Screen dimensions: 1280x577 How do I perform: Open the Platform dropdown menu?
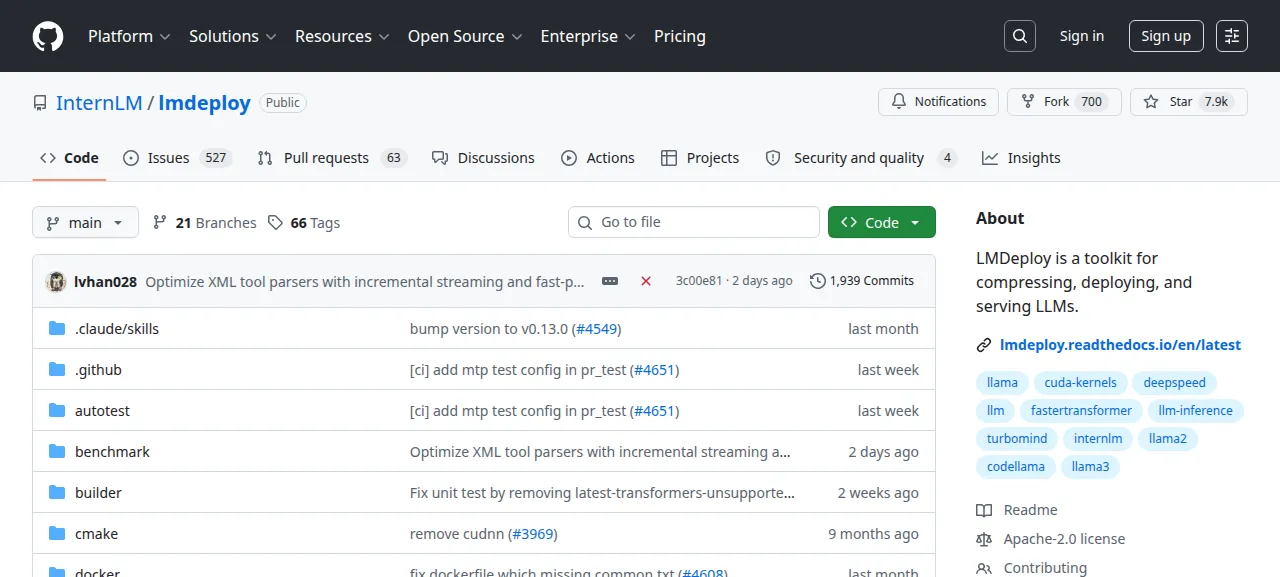128,36
